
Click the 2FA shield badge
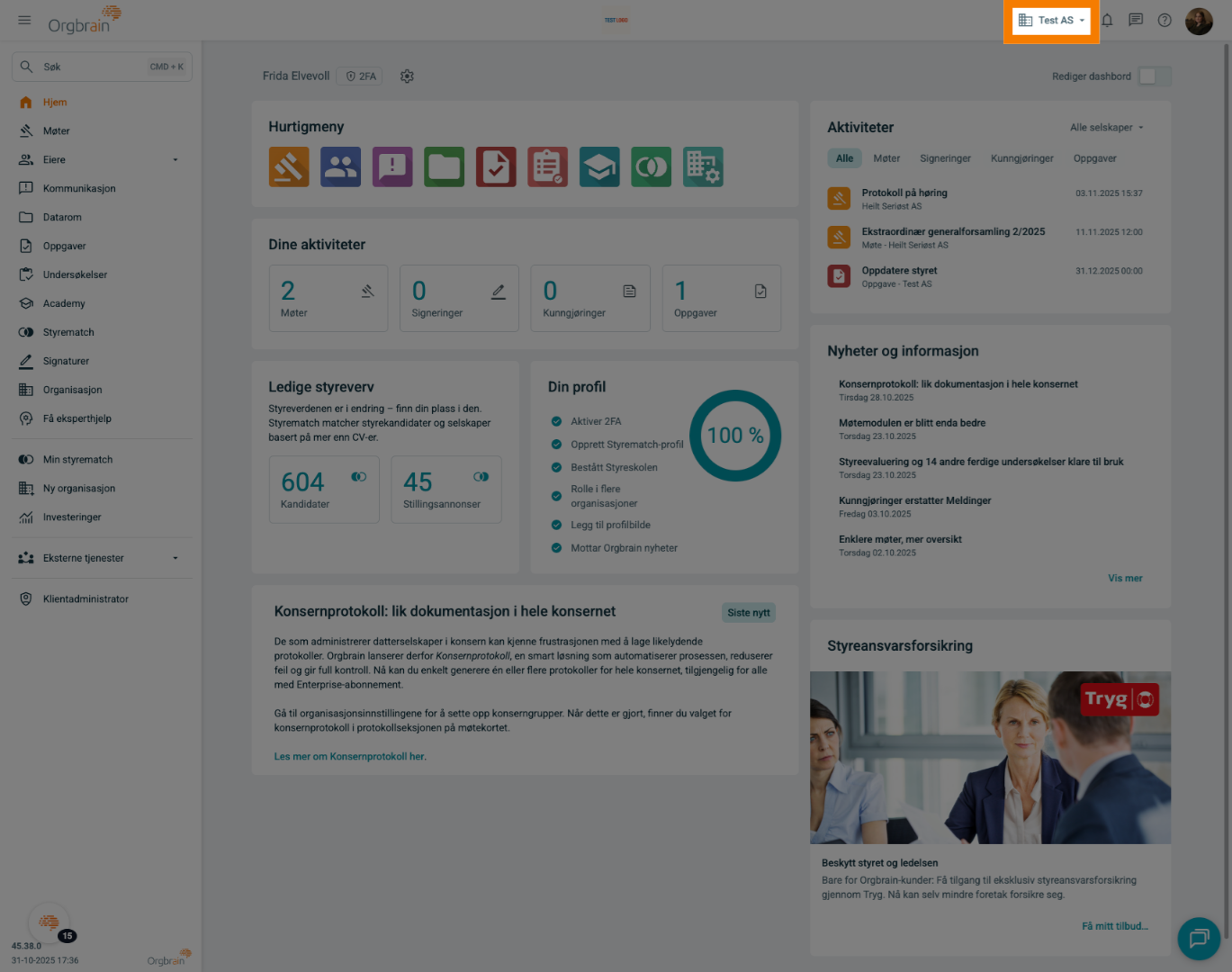coord(361,76)
